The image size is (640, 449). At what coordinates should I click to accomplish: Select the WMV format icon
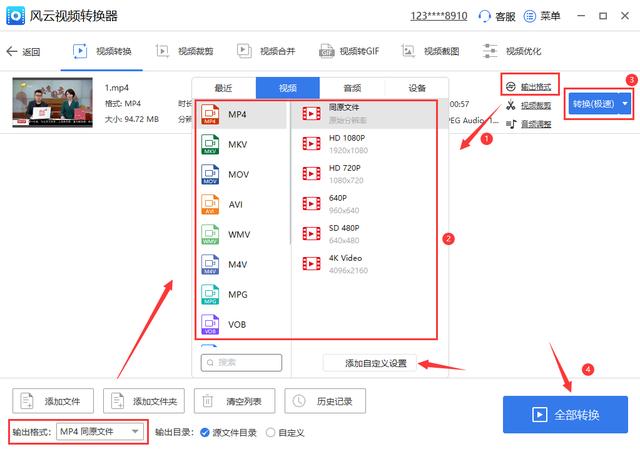[210, 235]
